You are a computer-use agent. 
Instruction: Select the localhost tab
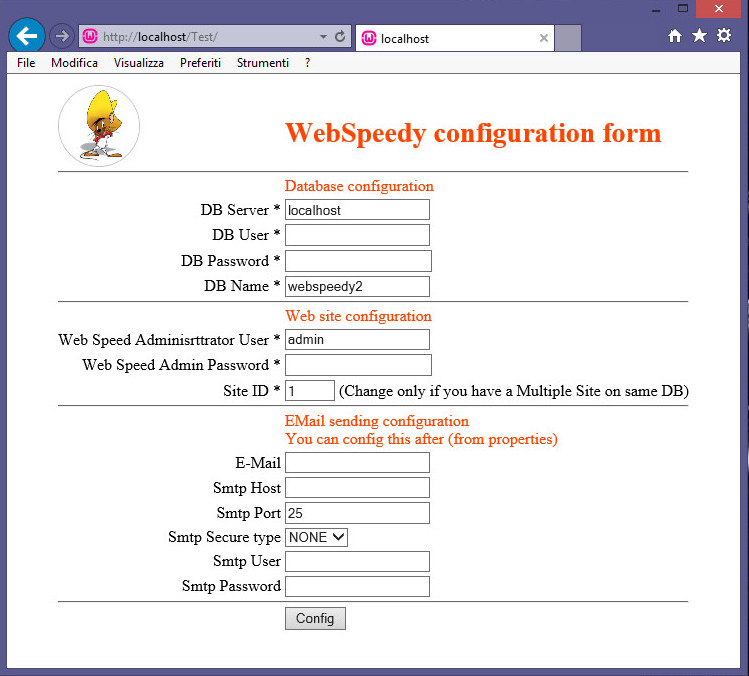(455, 38)
